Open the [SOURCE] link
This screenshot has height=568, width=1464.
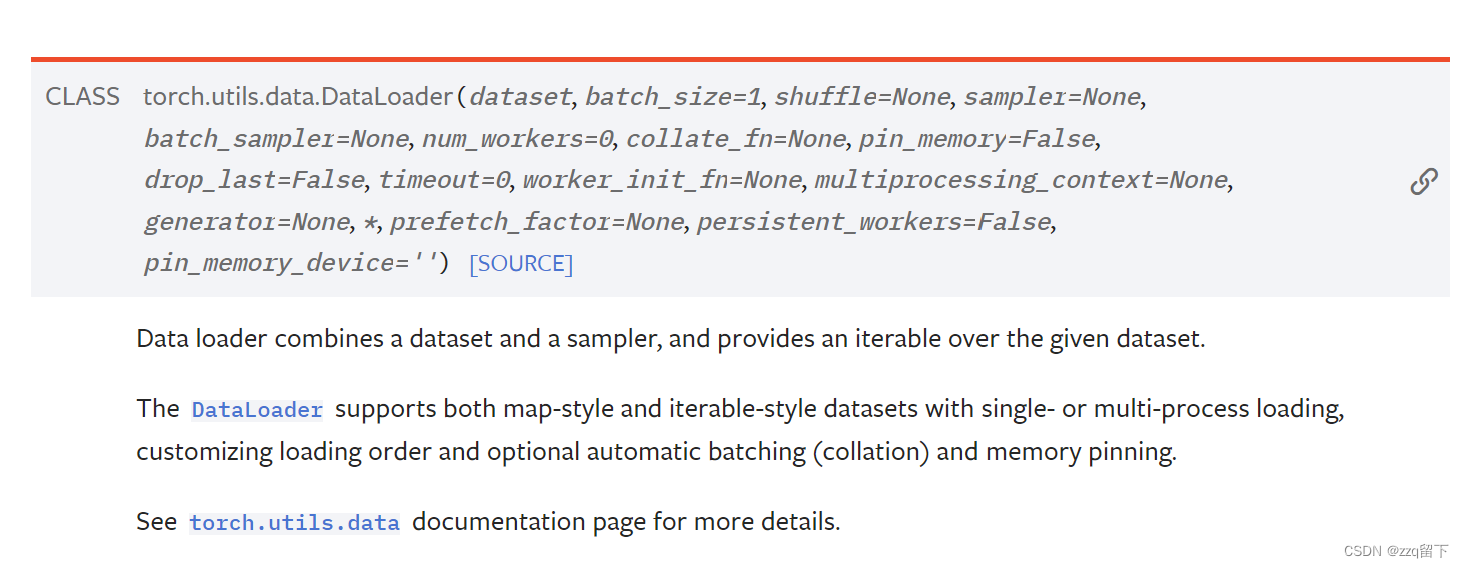521,264
